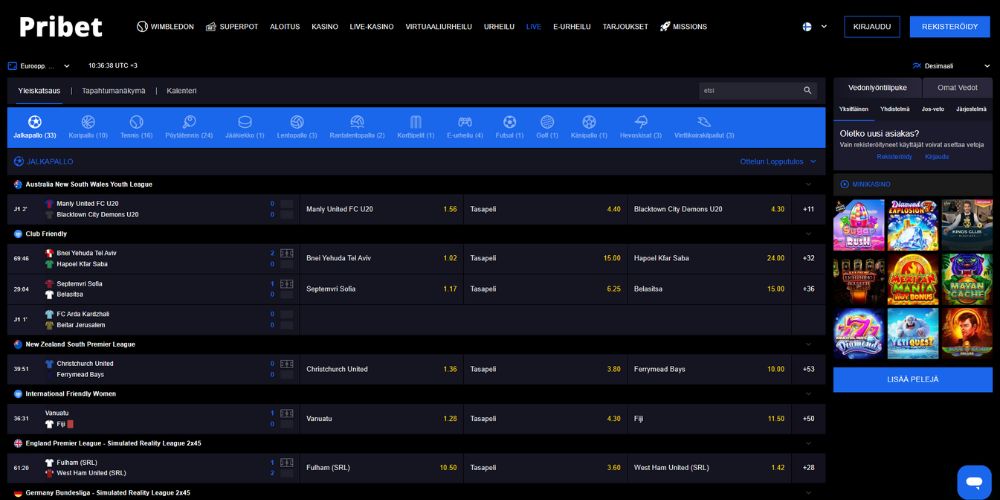Click the Minikasino play icon
This screenshot has height=500, width=1000.
(844, 184)
